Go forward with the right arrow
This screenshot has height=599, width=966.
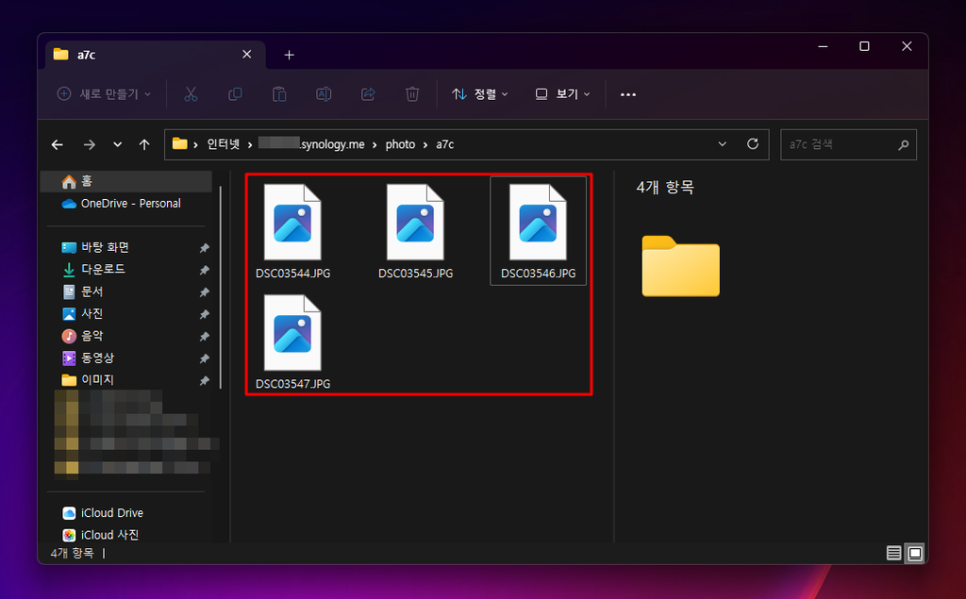coord(89,145)
